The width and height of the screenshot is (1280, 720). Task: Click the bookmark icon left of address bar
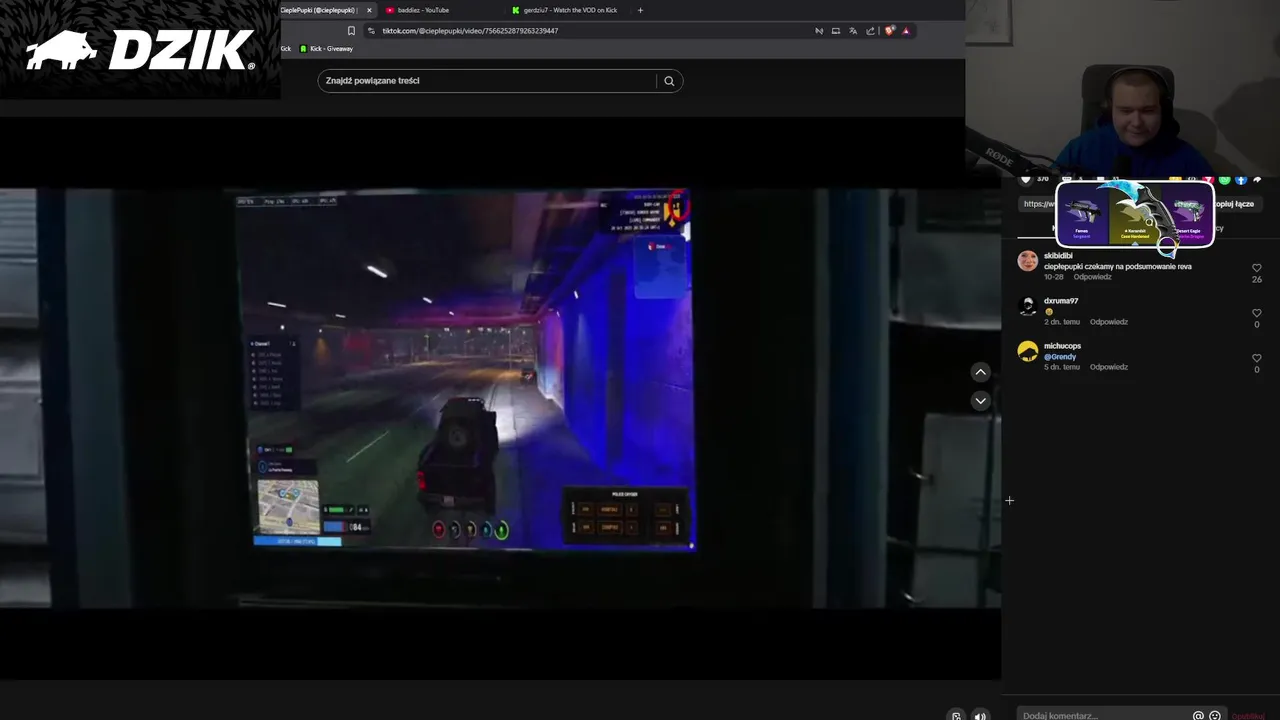pos(351,31)
